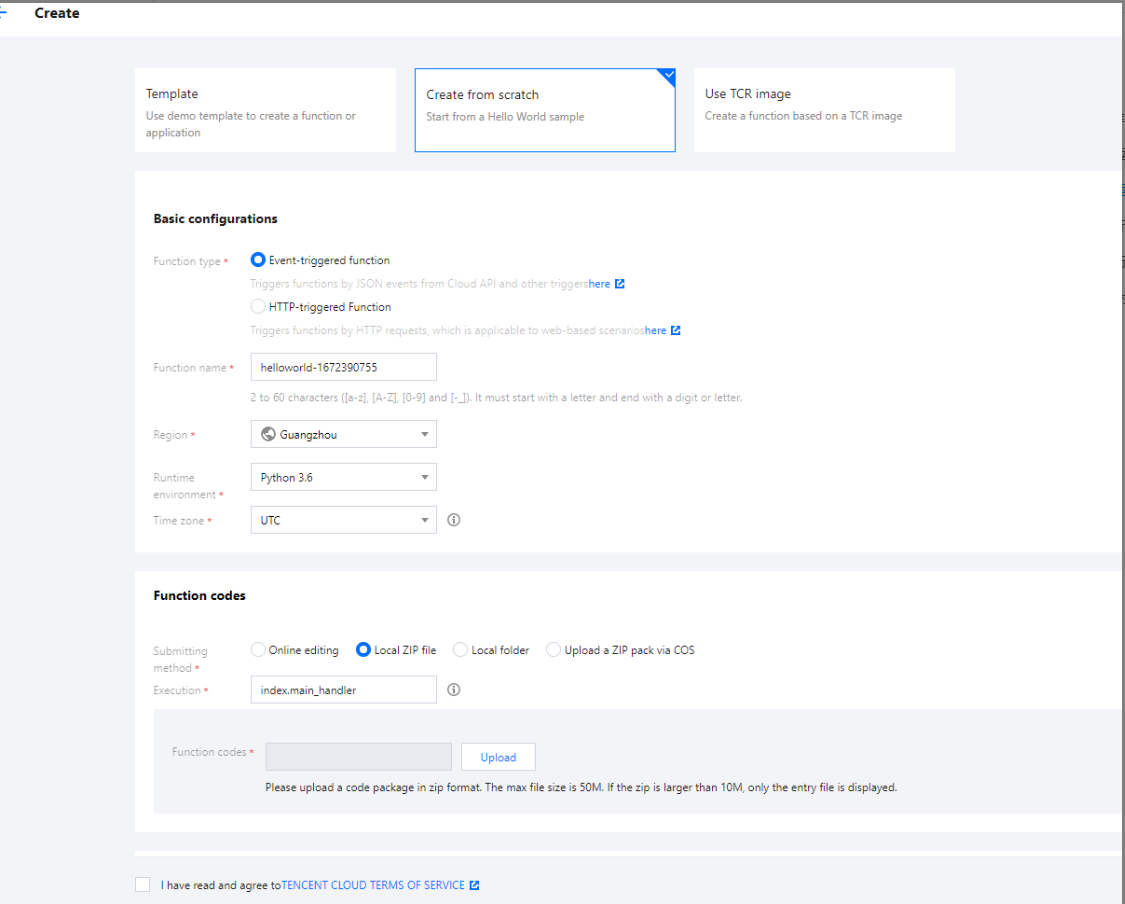Open external link icon after web-based scenarios 'here'

676,331
